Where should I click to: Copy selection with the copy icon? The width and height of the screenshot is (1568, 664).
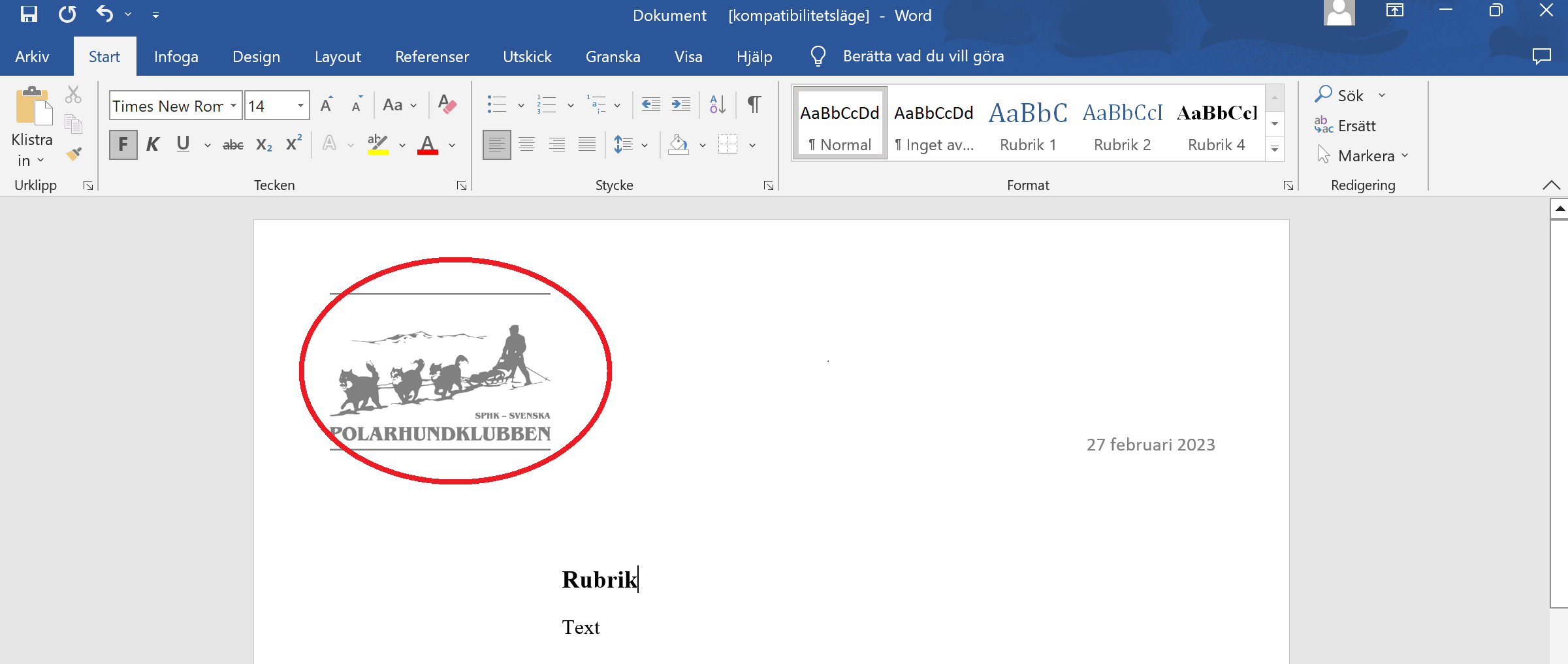pos(73,124)
